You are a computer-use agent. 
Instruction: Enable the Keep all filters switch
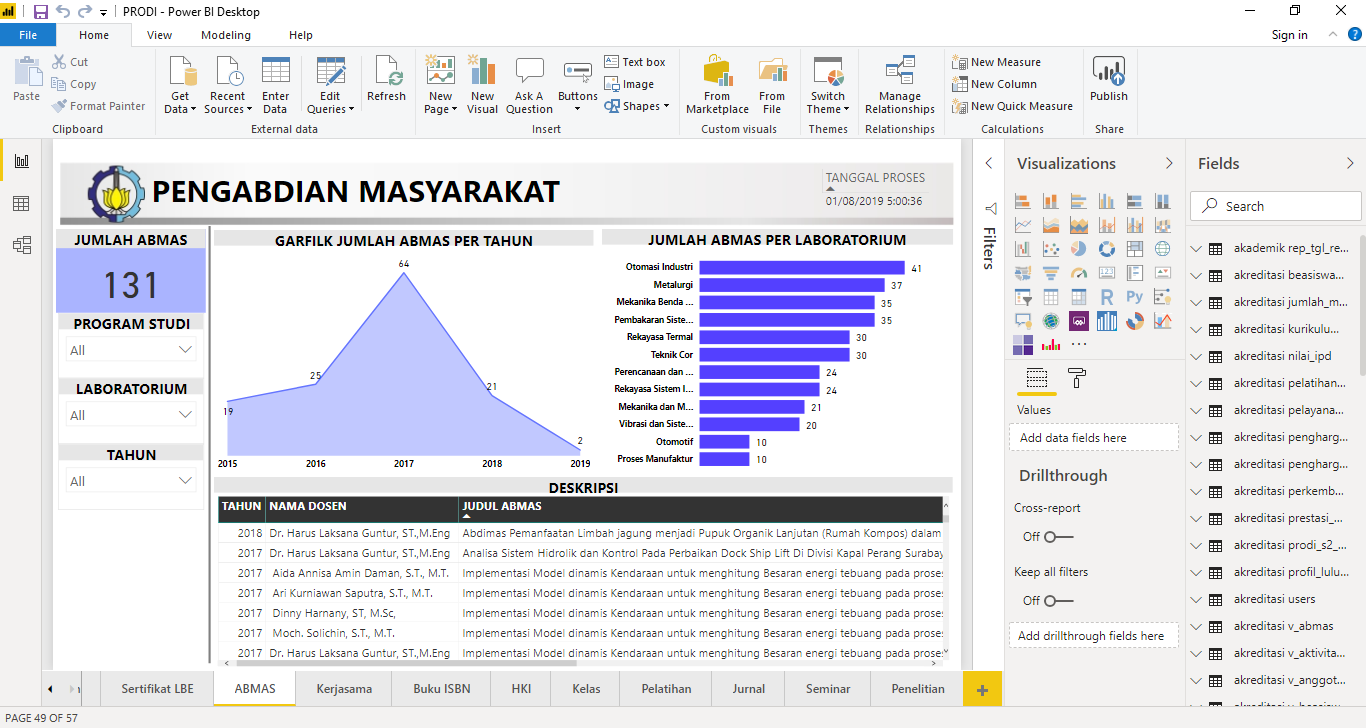pyautogui.click(x=1058, y=601)
